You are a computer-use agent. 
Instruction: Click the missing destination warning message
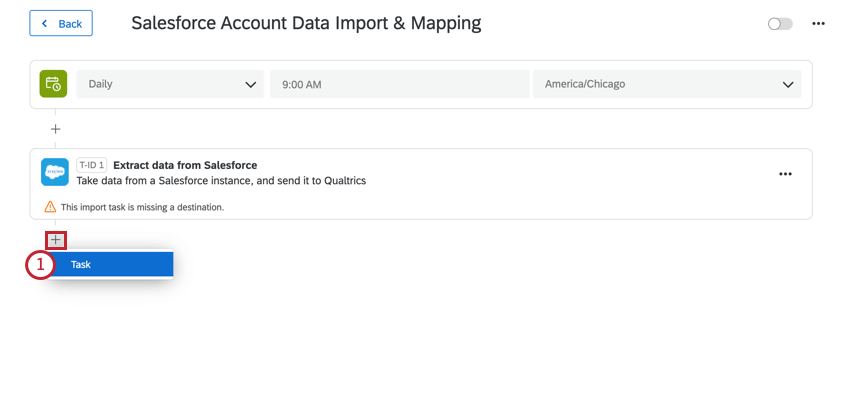point(143,207)
